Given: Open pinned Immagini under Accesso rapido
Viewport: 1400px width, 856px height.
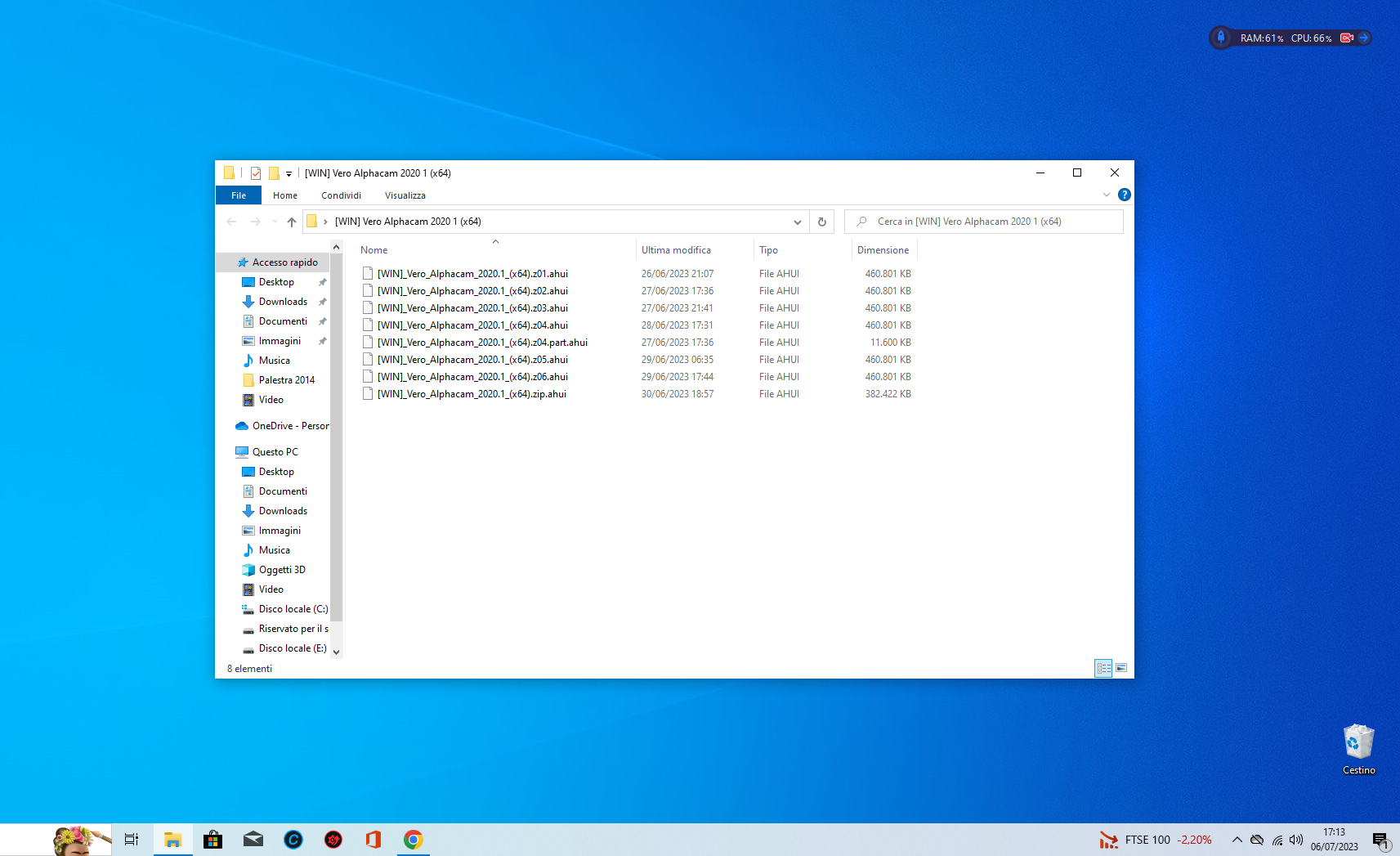Looking at the screenshot, I should click(280, 341).
